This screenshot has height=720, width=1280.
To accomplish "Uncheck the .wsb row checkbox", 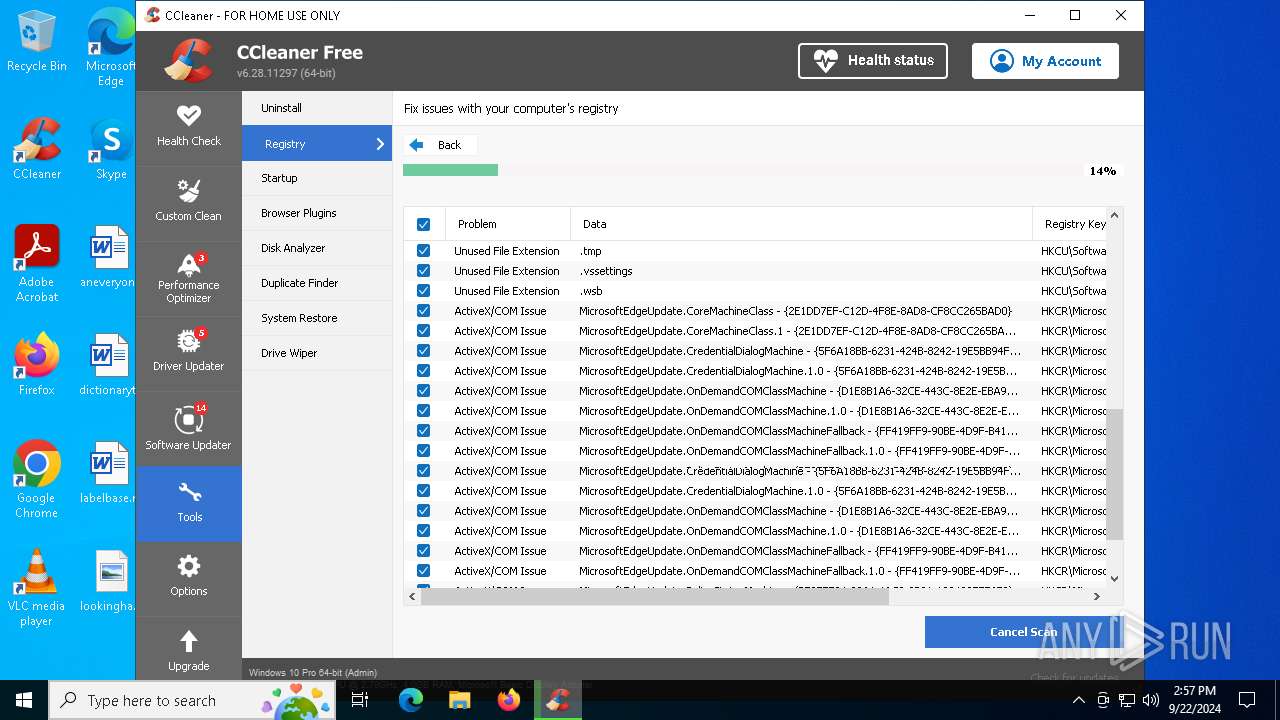I will coord(423,291).
